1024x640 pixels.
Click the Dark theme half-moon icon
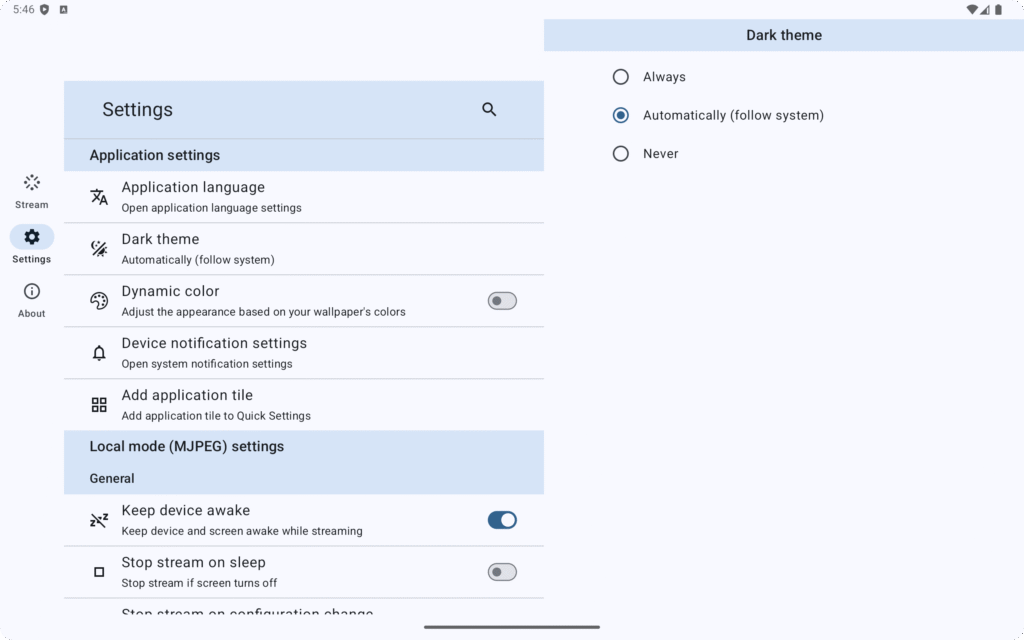[x=99, y=249]
